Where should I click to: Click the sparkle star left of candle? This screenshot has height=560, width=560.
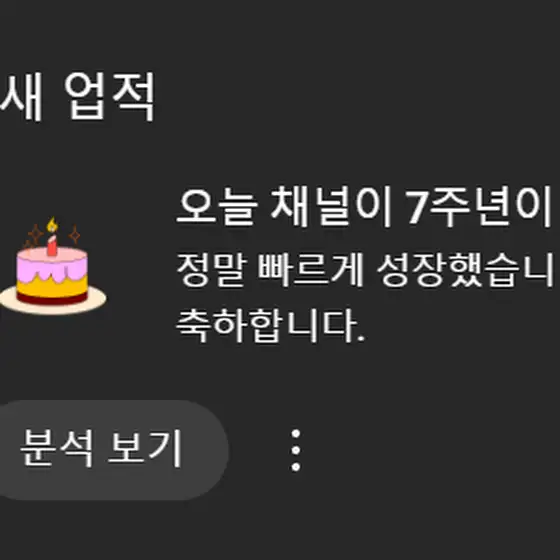click(35, 234)
